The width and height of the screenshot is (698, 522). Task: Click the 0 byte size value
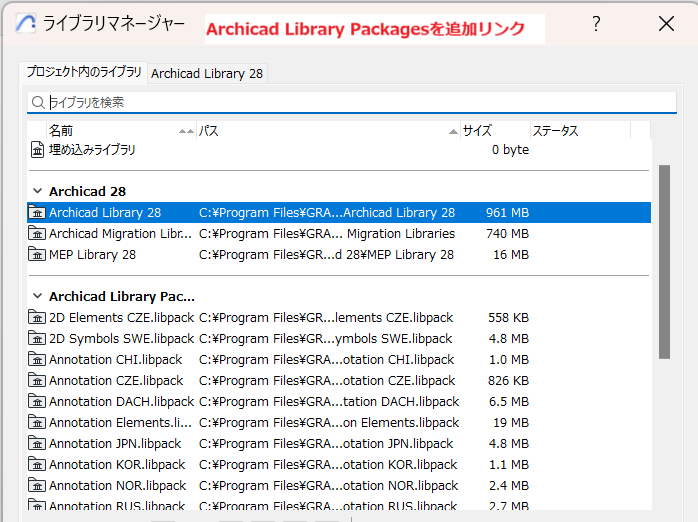tap(511, 150)
